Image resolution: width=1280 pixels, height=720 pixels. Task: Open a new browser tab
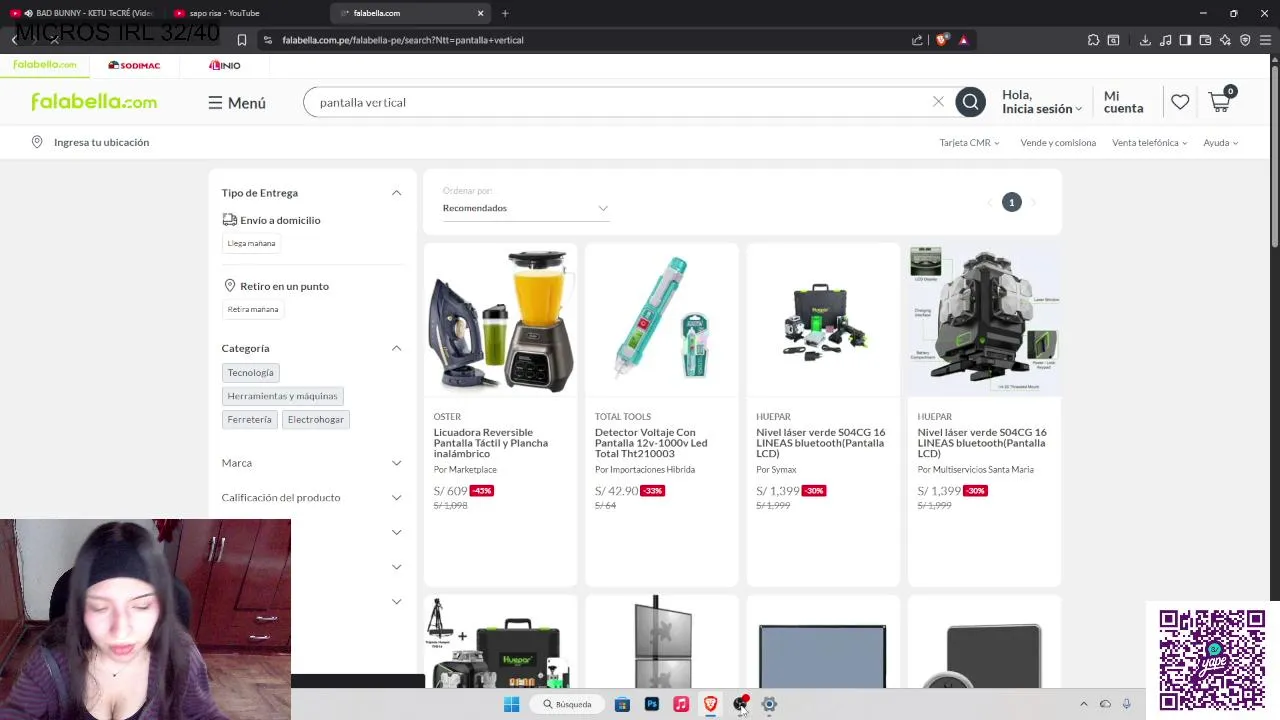click(505, 13)
